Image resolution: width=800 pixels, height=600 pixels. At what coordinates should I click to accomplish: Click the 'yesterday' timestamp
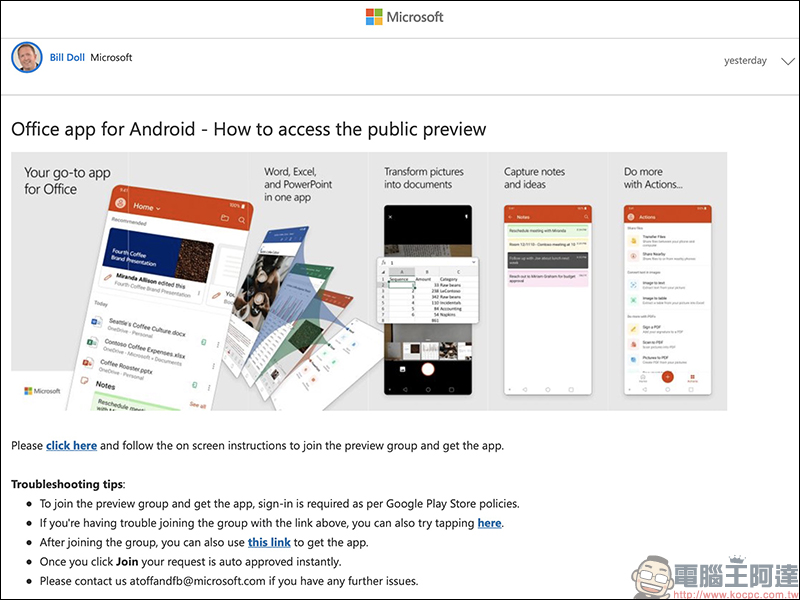745,61
